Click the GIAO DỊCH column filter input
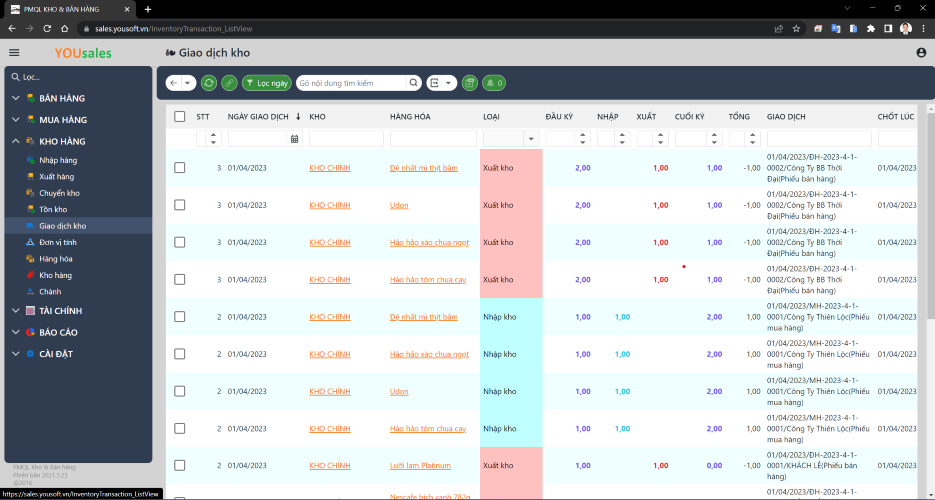 (x=819, y=139)
